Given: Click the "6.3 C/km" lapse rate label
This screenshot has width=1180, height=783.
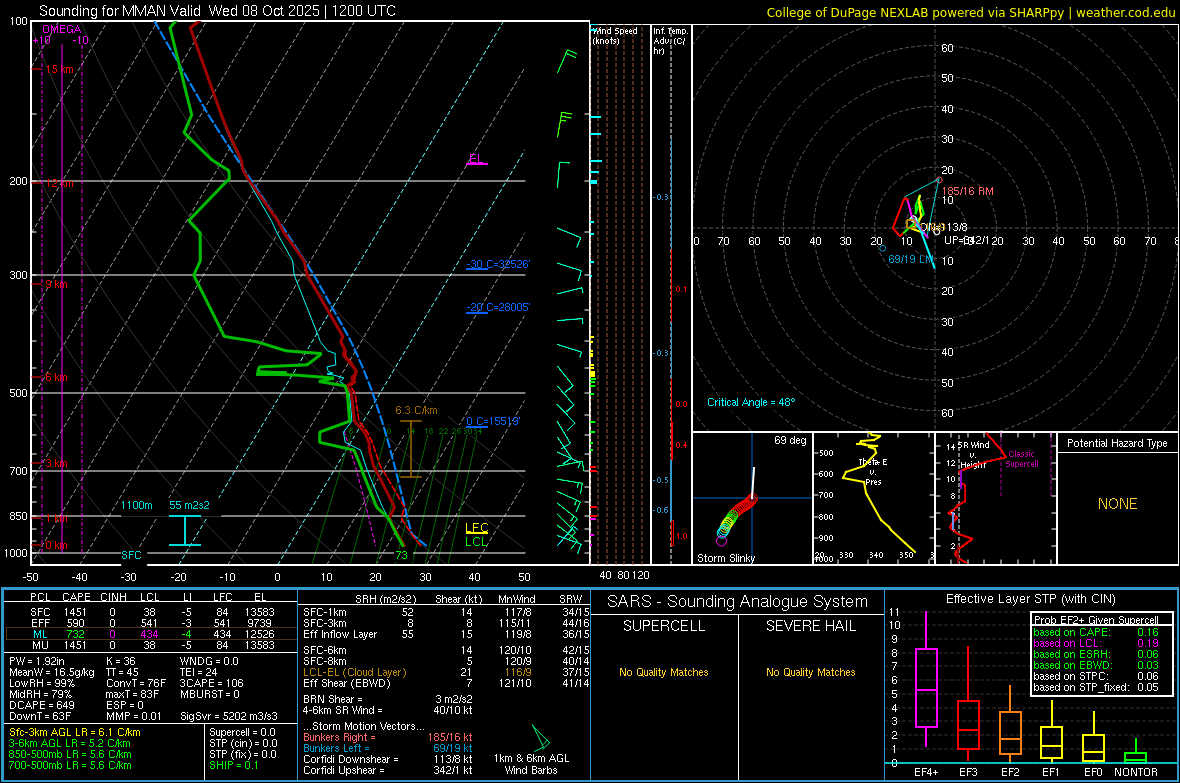Looking at the screenshot, I should pyautogui.click(x=416, y=410).
